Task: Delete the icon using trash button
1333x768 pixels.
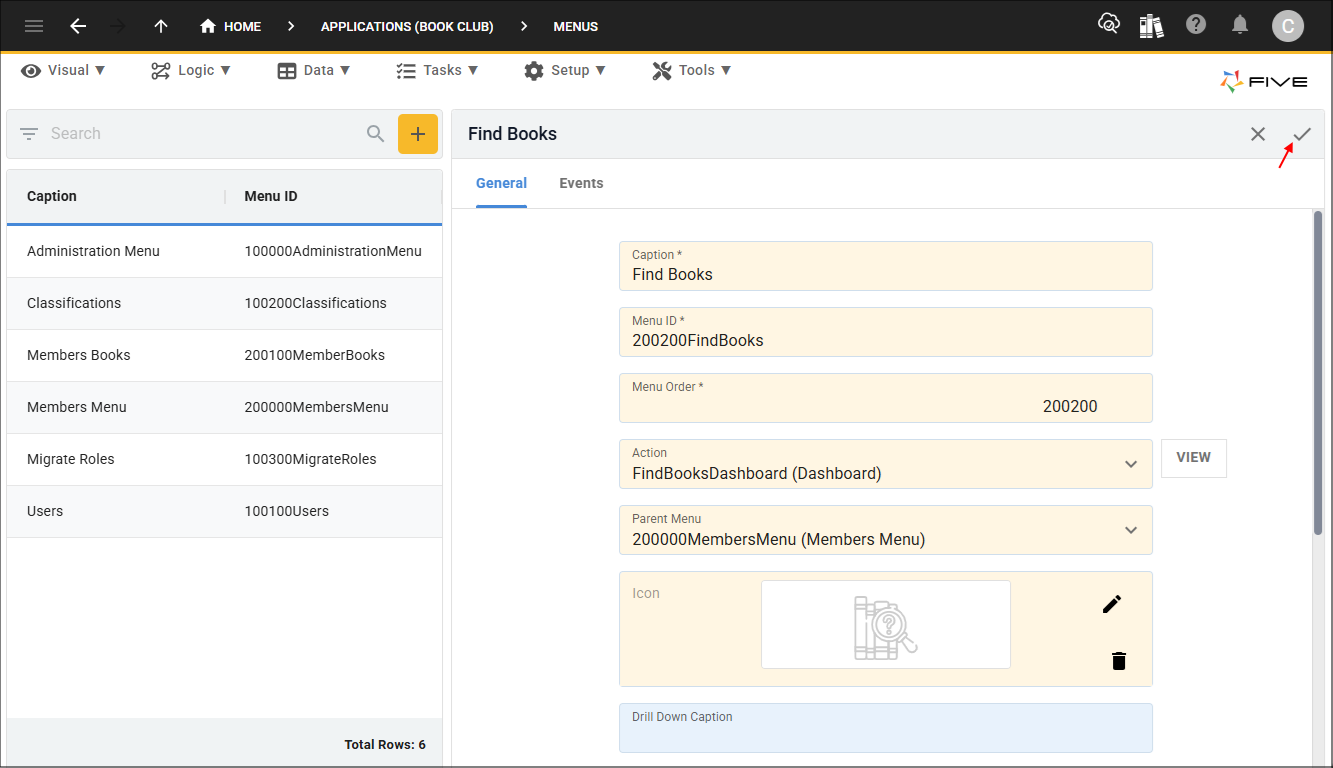Action: pos(1119,661)
